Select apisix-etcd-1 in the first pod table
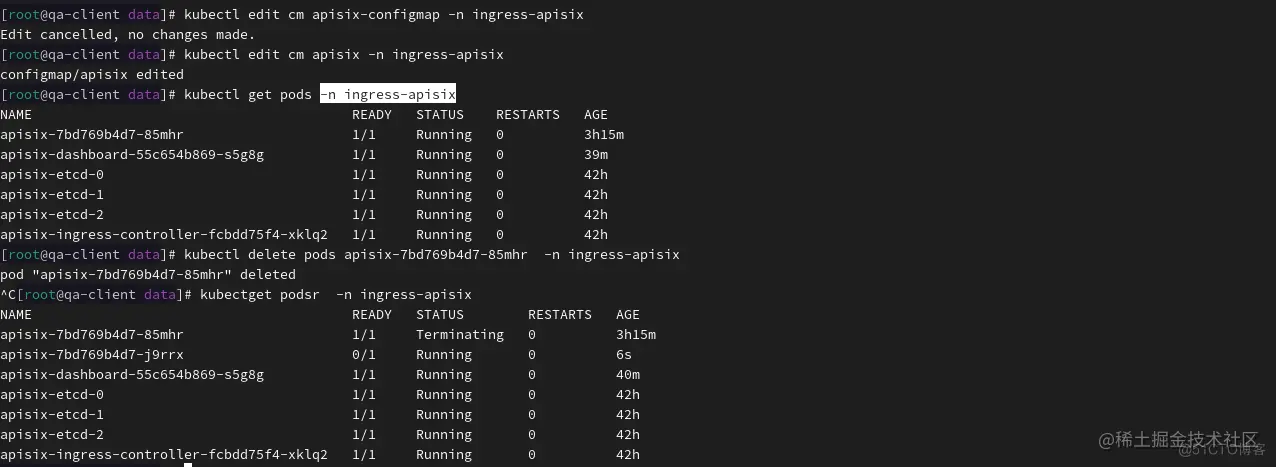Image resolution: width=1276 pixels, height=467 pixels. (x=52, y=195)
